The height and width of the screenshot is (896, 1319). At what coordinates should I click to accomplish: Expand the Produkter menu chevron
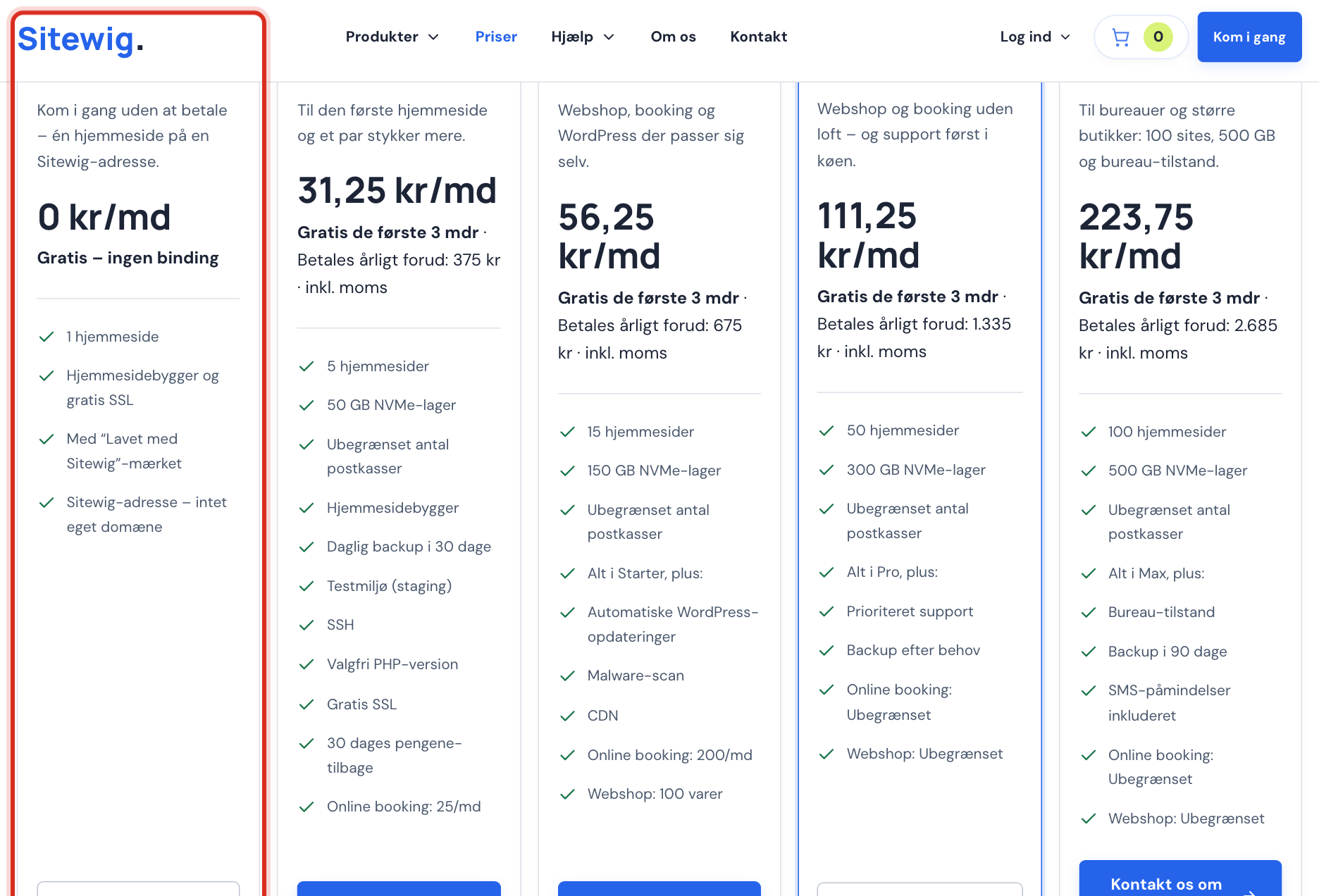click(434, 37)
